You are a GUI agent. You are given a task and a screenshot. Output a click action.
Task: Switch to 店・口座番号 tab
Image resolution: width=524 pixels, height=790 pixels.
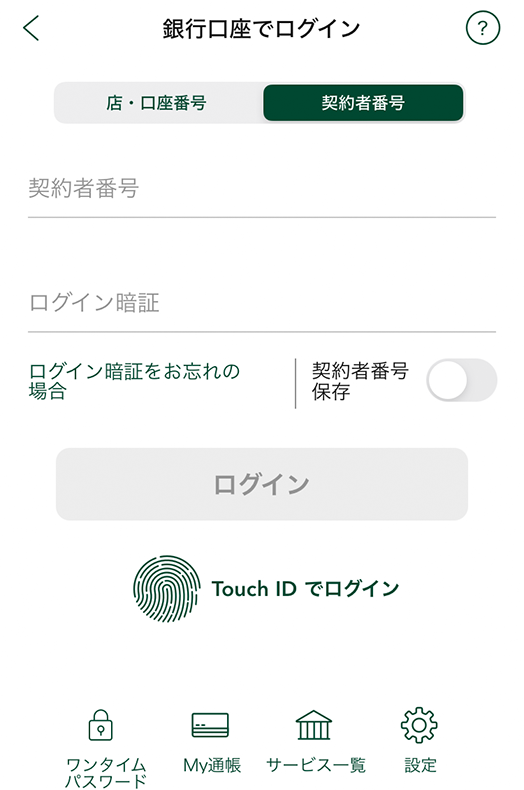coord(157,103)
